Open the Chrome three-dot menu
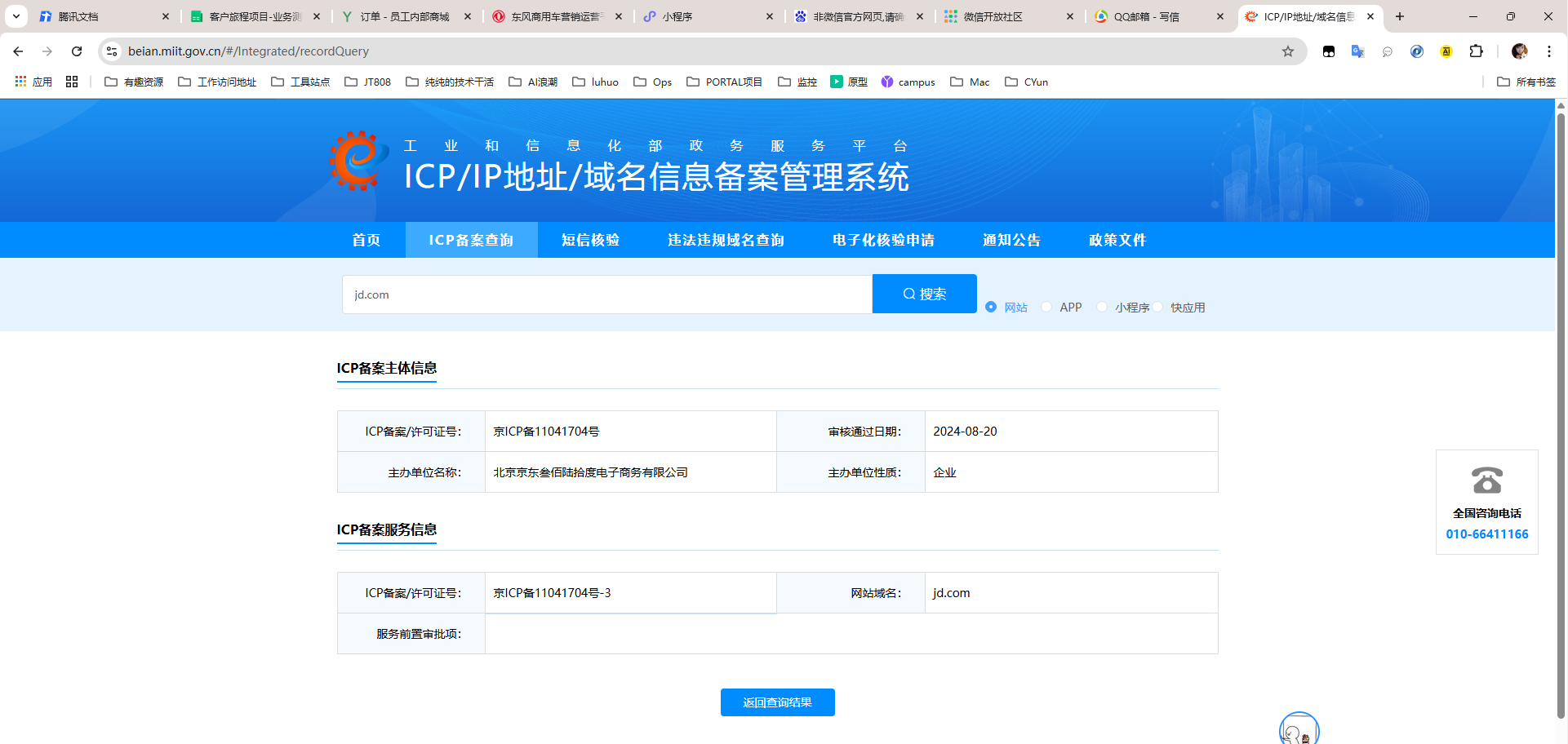Image resolution: width=1568 pixels, height=744 pixels. tap(1549, 51)
